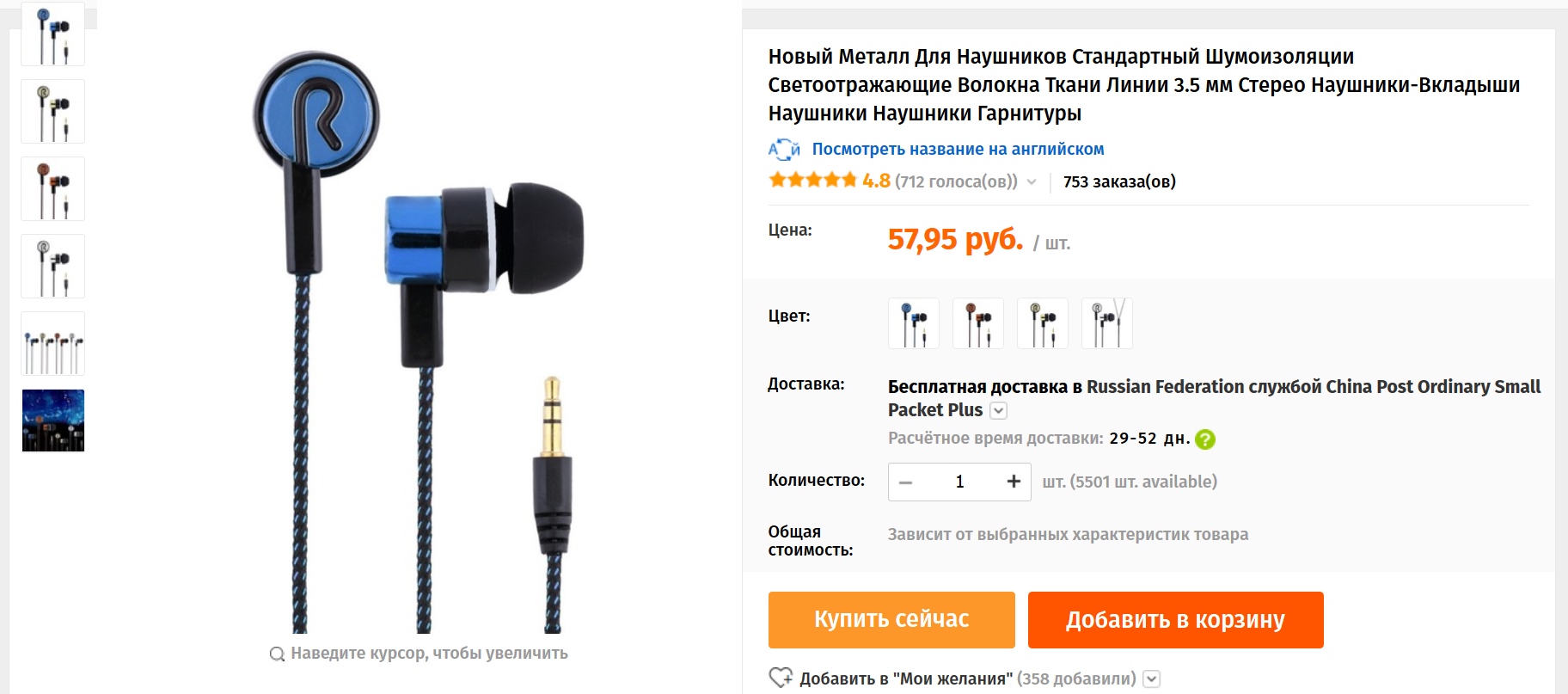The image size is (1568, 694).
Task: Expand the rating votes dropdown arrow
Action: pos(1032,182)
